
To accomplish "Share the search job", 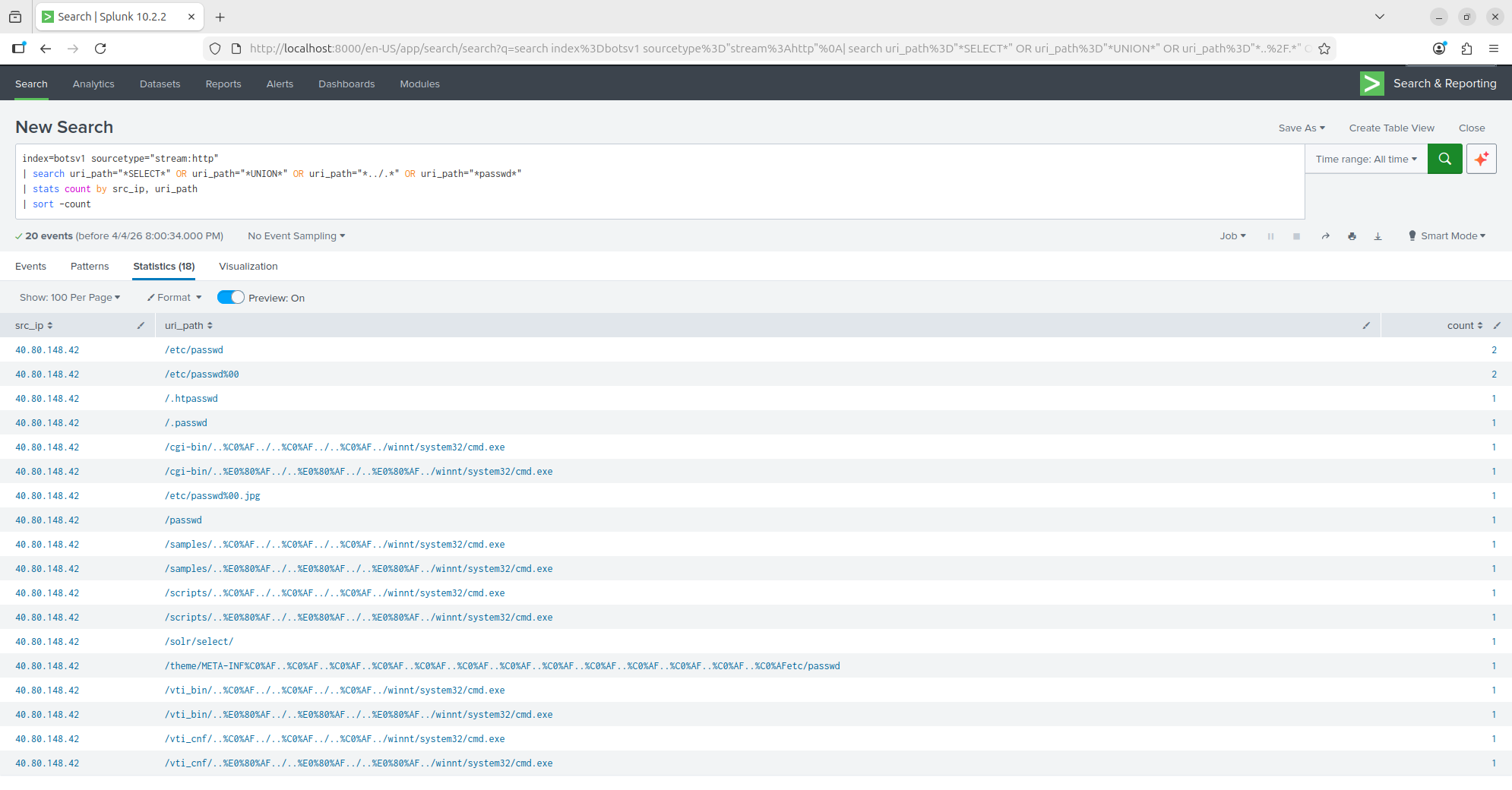I will tap(1325, 236).
